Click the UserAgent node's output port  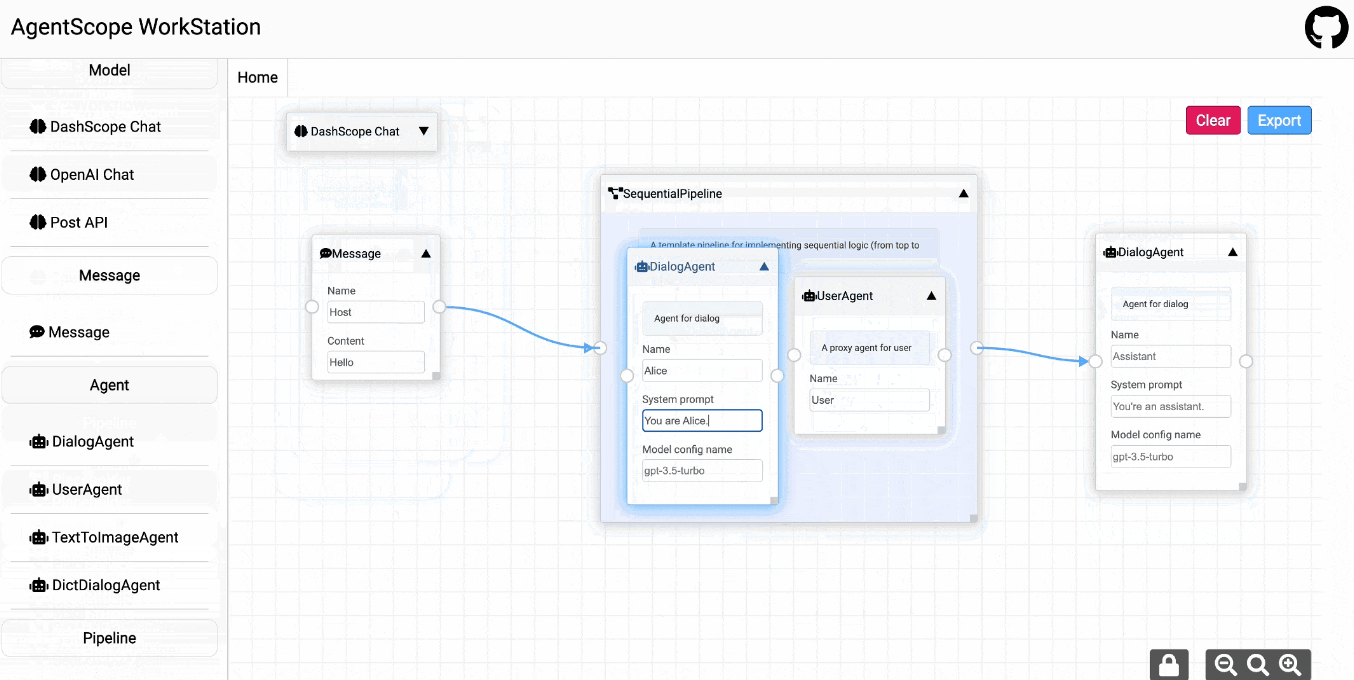[944, 355]
